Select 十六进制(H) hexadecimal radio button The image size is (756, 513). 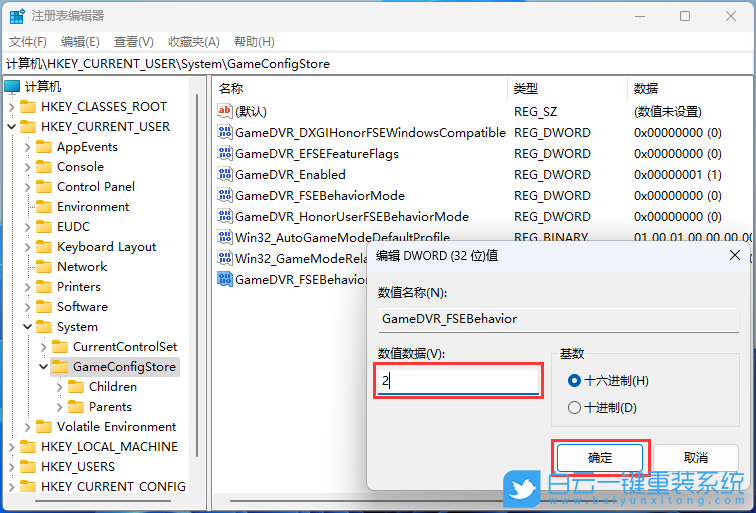click(x=574, y=381)
